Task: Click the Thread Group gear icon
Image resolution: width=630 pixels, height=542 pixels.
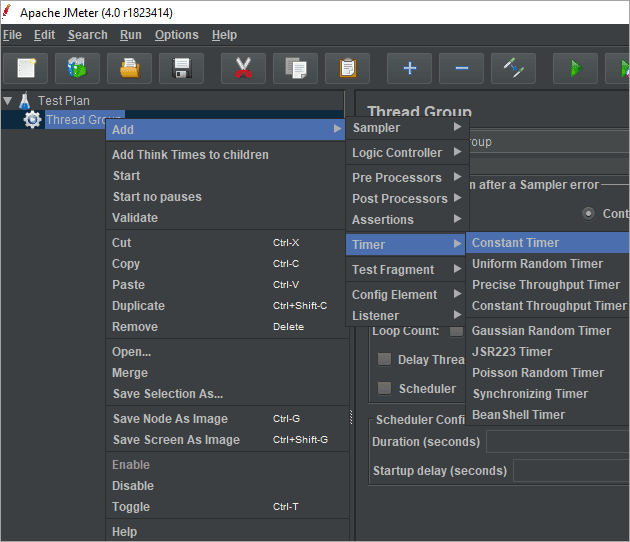Action: [32, 119]
